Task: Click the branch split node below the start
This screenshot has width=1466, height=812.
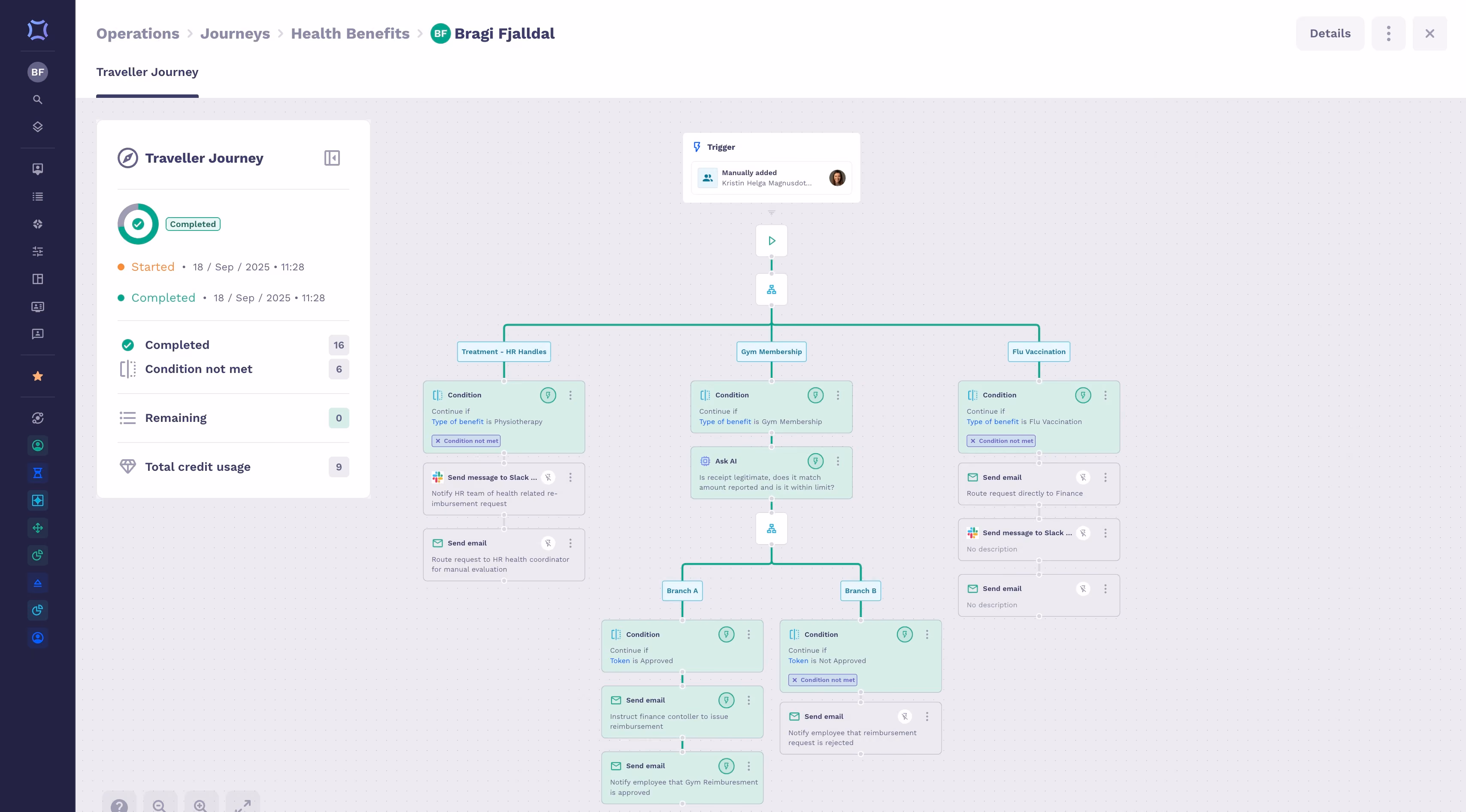Action: point(771,290)
